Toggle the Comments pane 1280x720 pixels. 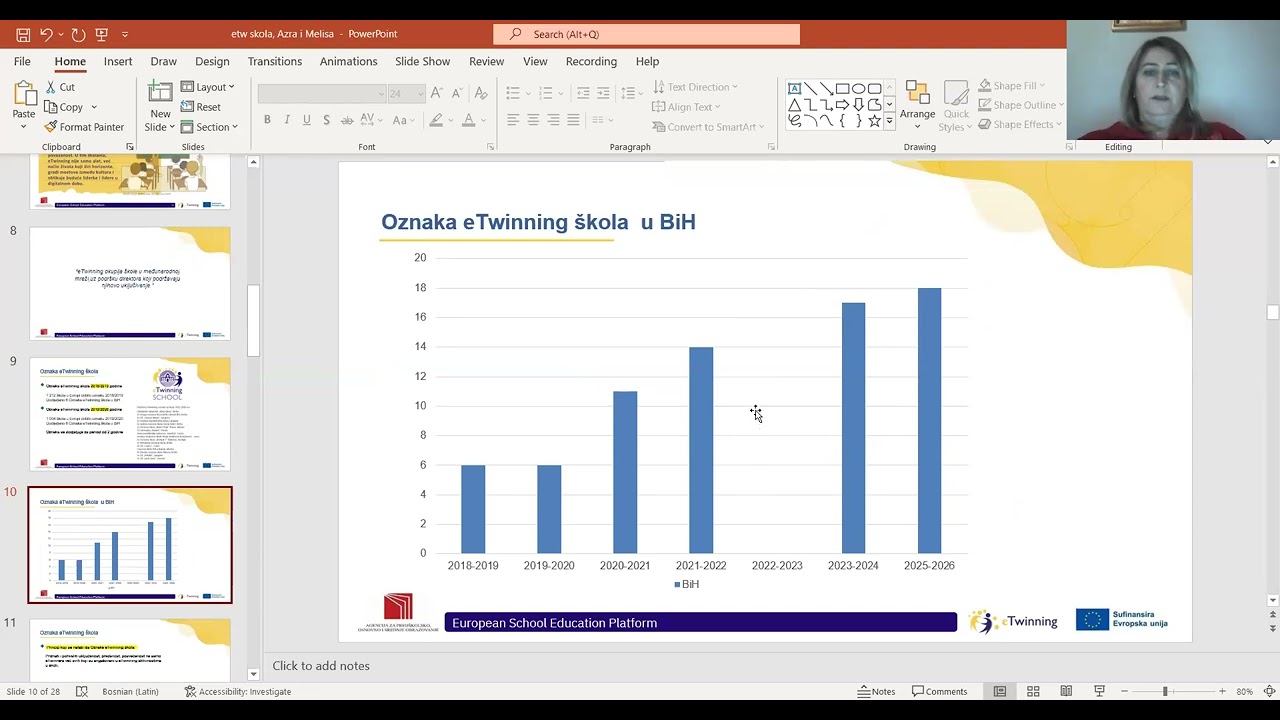pyautogui.click(x=940, y=691)
